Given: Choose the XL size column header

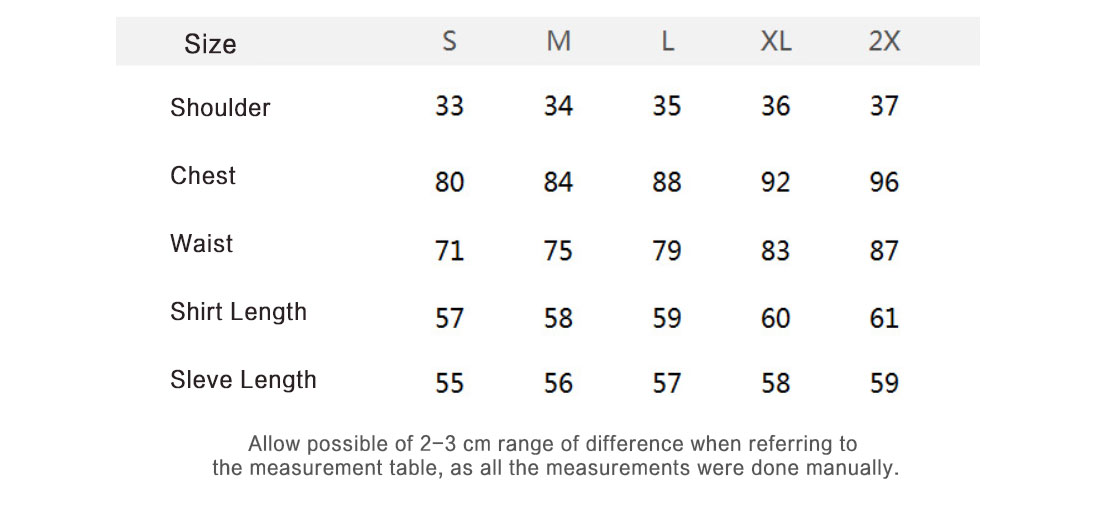Looking at the screenshot, I should pos(776,42).
